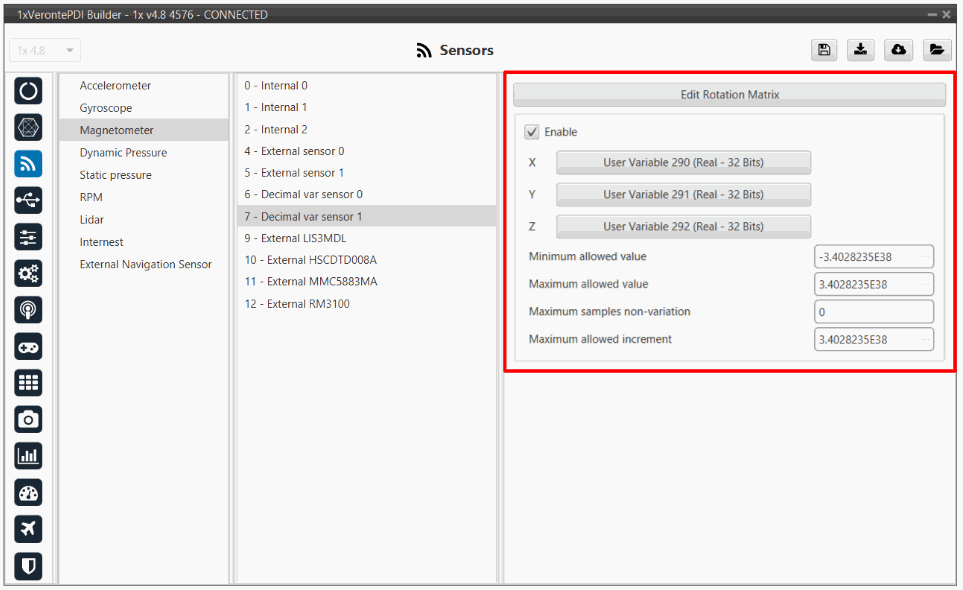The image size is (963, 590).
Task: Click the open folder icon
Action: (935, 50)
